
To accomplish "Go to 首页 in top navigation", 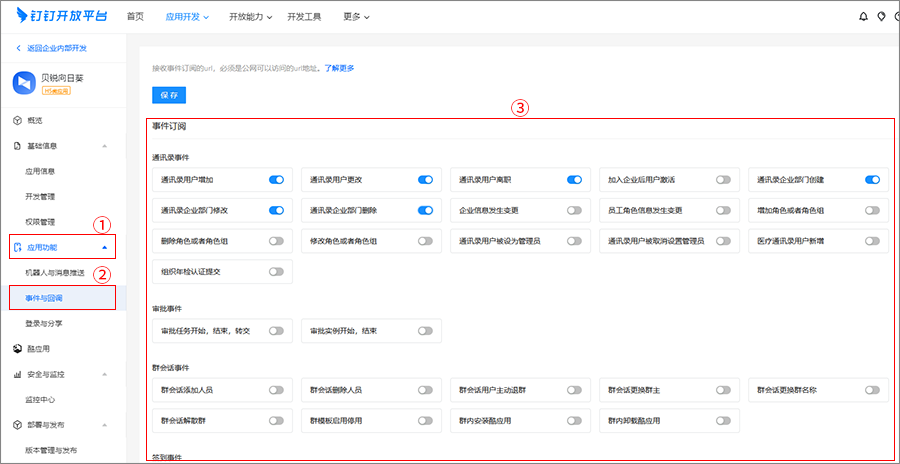I will [135, 17].
